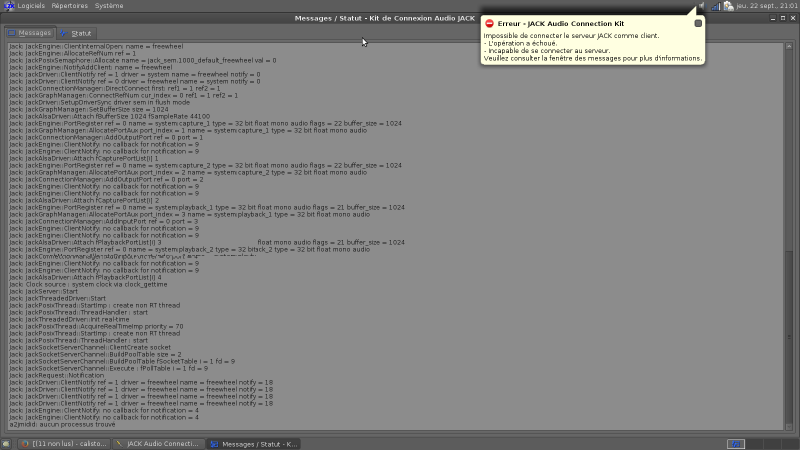
Task: Select the third workspace in the pager
Action: pyautogui.click(x=771, y=444)
